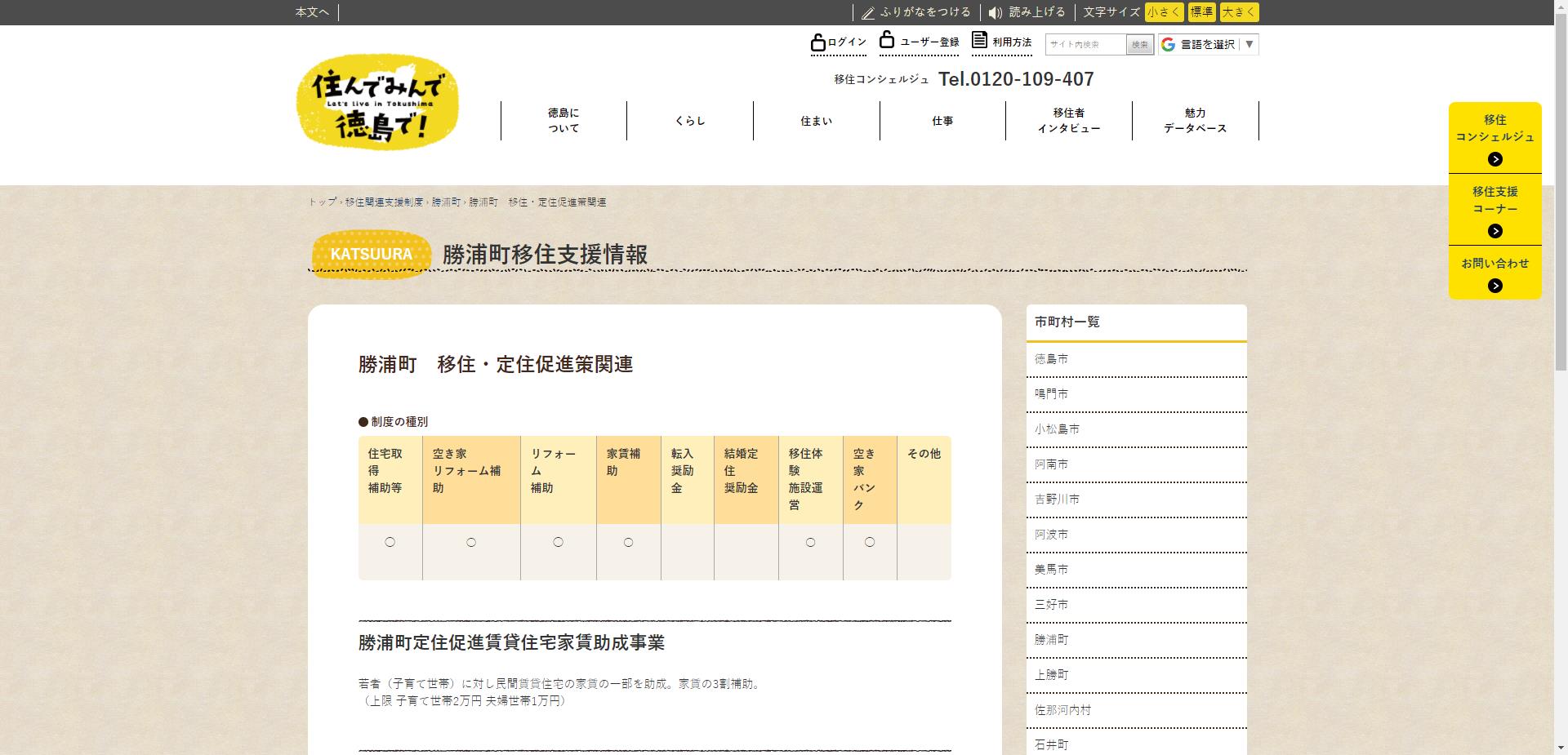This screenshot has height=755, width=1568.
Task: Click the user registration lock icon
Action: [887, 39]
